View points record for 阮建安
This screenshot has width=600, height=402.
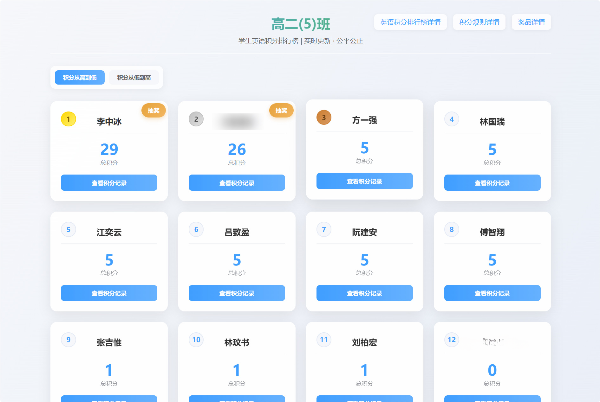[364, 293]
